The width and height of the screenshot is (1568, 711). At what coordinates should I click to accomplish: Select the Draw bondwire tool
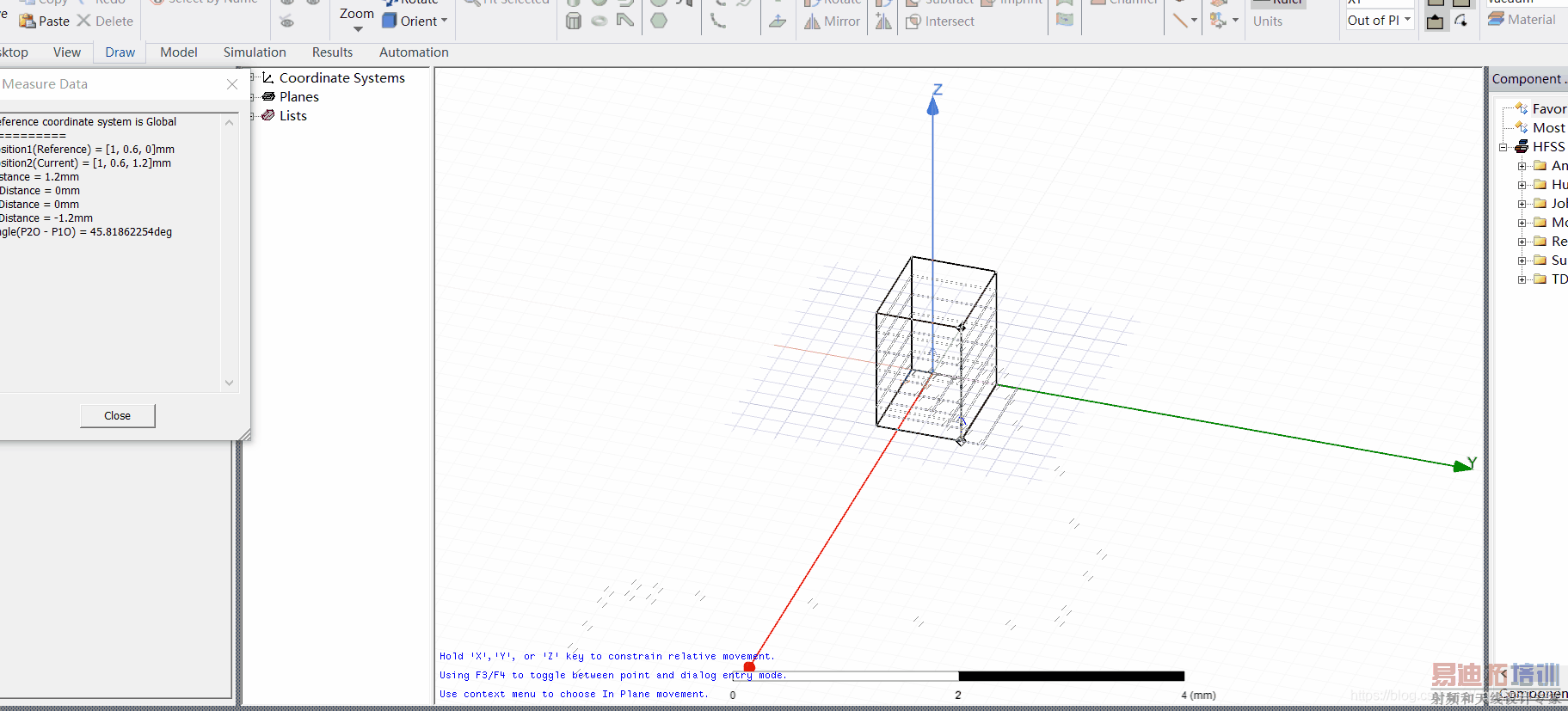tap(625, 21)
